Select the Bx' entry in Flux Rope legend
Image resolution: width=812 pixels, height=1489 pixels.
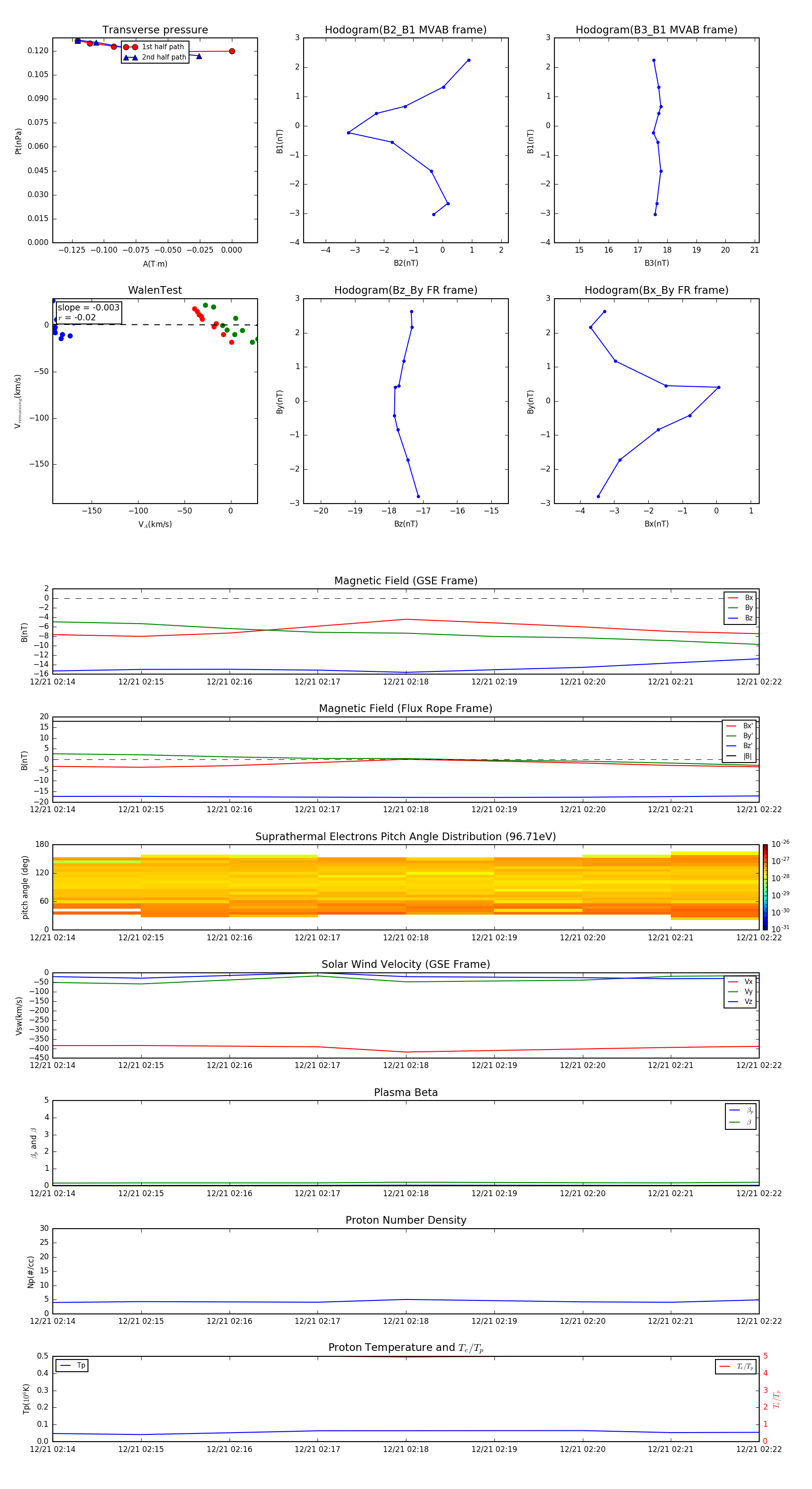(x=739, y=726)
